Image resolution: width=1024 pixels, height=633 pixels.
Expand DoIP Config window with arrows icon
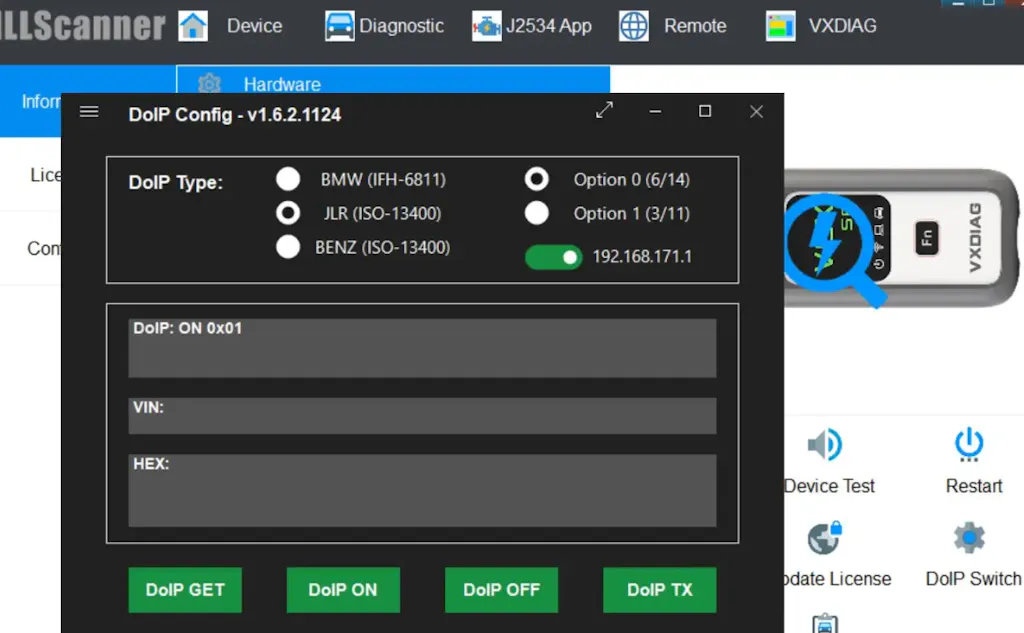(604, 111)
